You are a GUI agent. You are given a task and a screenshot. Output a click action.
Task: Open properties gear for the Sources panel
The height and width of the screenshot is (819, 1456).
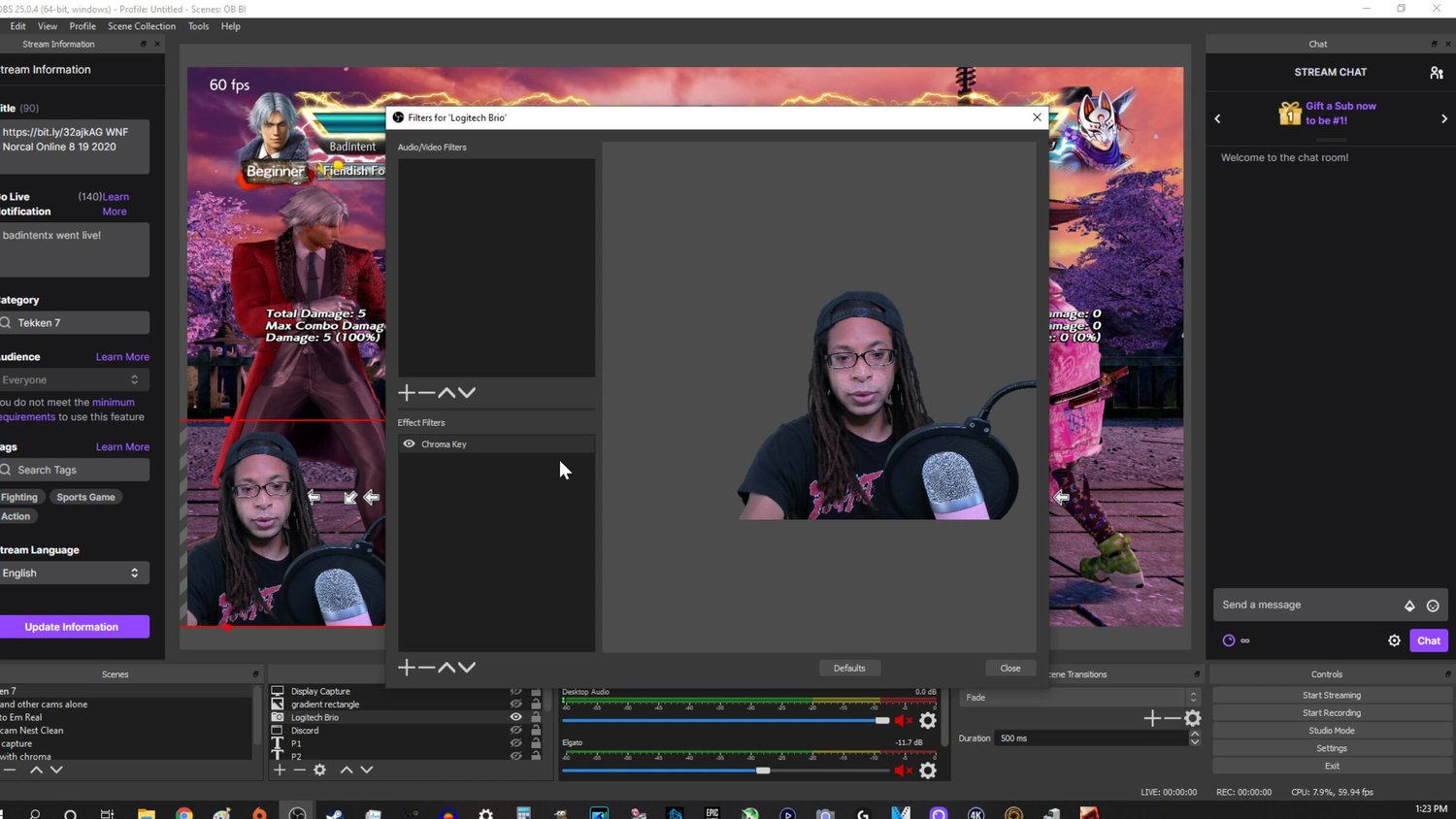[x=319, y=770]
